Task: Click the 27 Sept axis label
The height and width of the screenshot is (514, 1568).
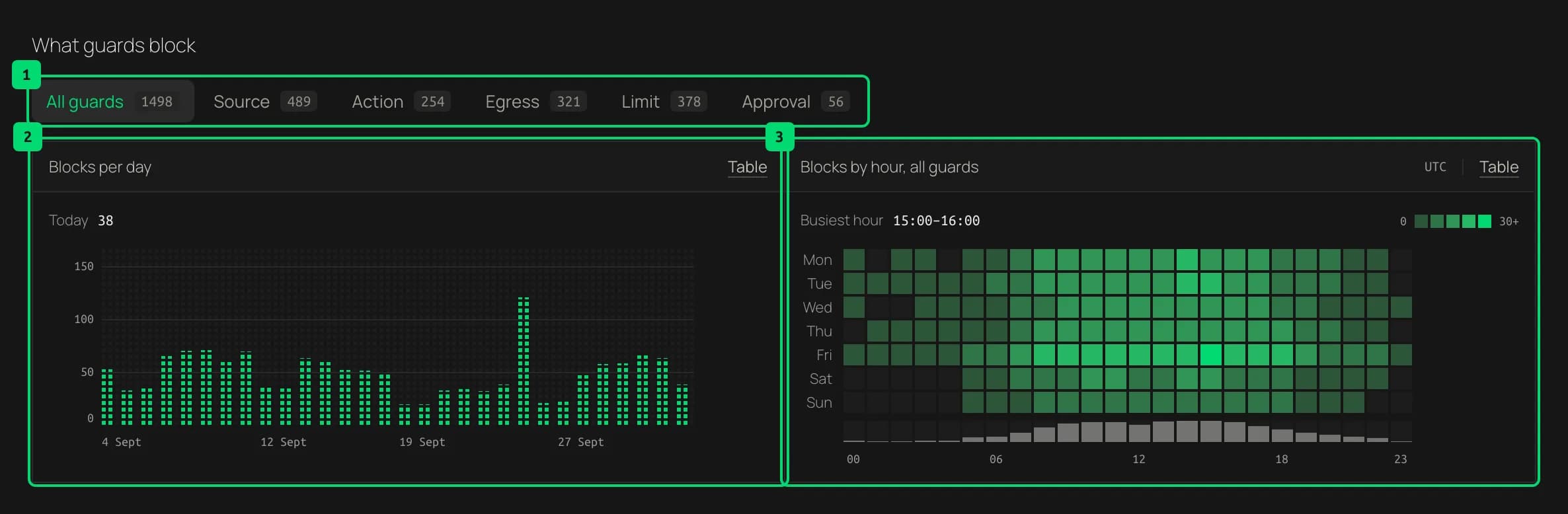Action: point(580,442)
